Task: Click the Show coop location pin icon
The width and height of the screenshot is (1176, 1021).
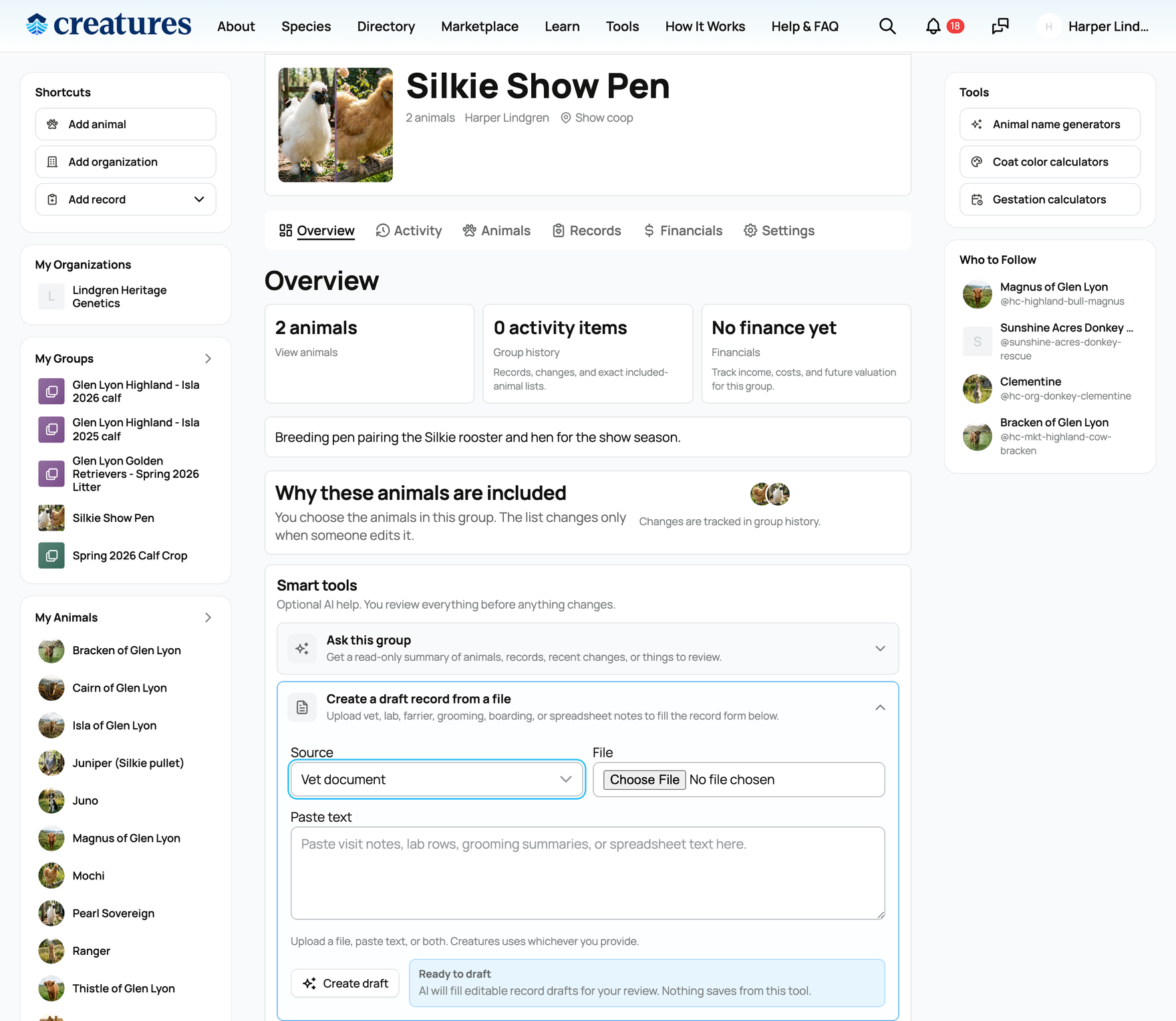Action: 566,118
